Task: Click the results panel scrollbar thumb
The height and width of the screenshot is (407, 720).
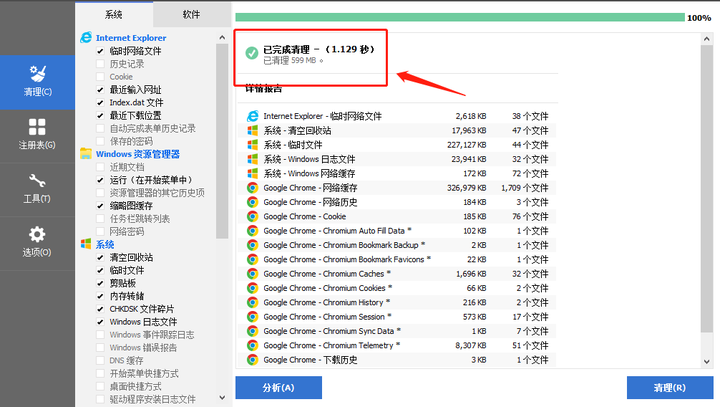Action: pyautogui.click(x=707, y=188)
